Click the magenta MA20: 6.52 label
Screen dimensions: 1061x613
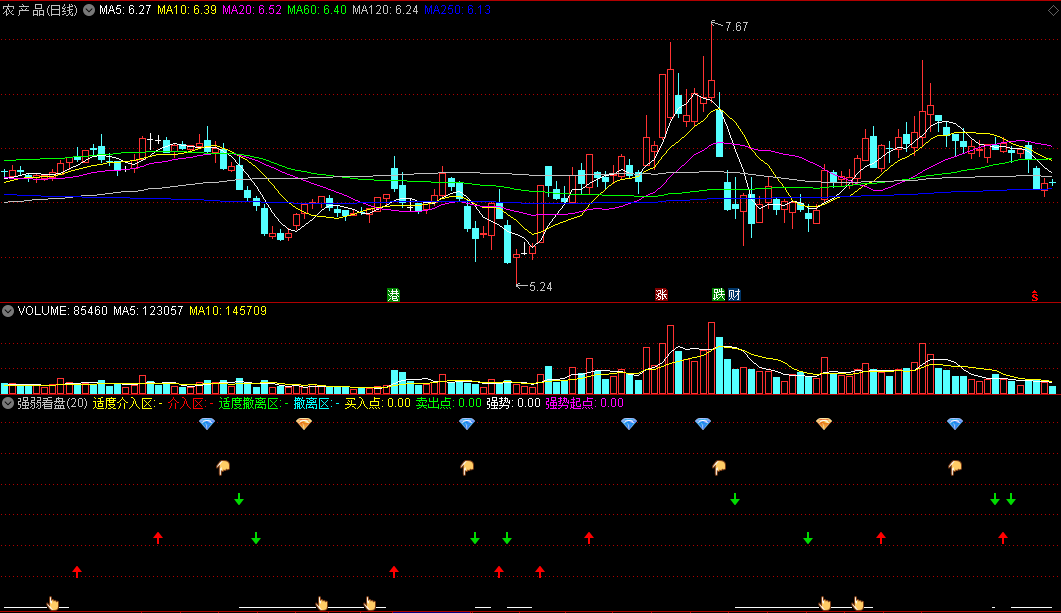(x=252, y=10)
